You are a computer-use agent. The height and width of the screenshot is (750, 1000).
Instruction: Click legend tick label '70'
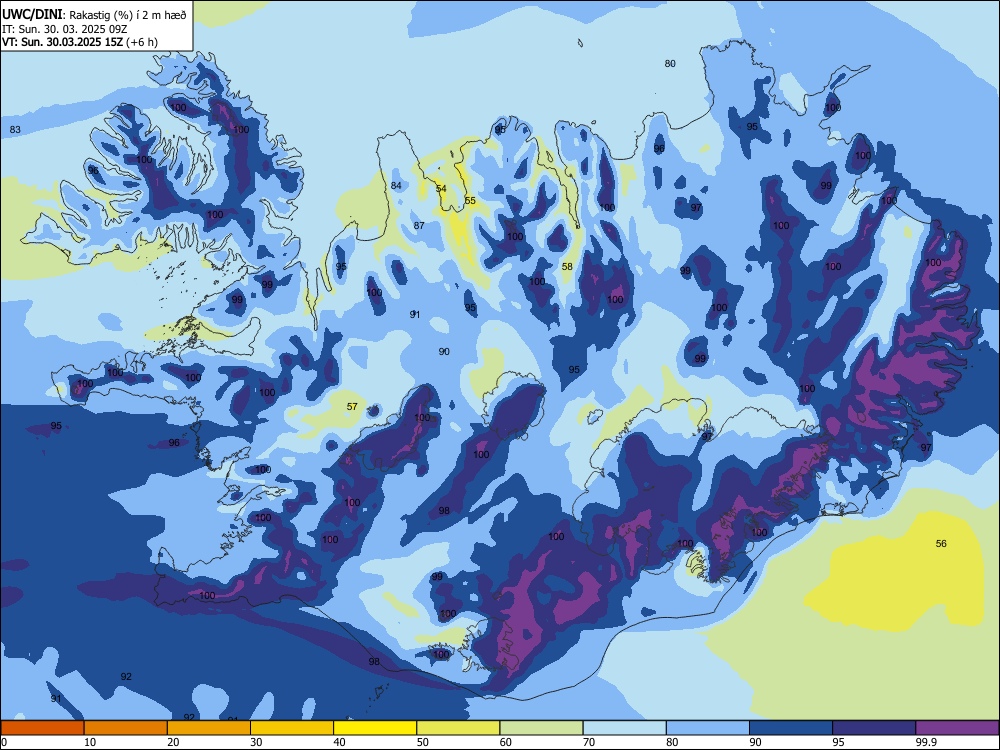(x=589, y=742)
